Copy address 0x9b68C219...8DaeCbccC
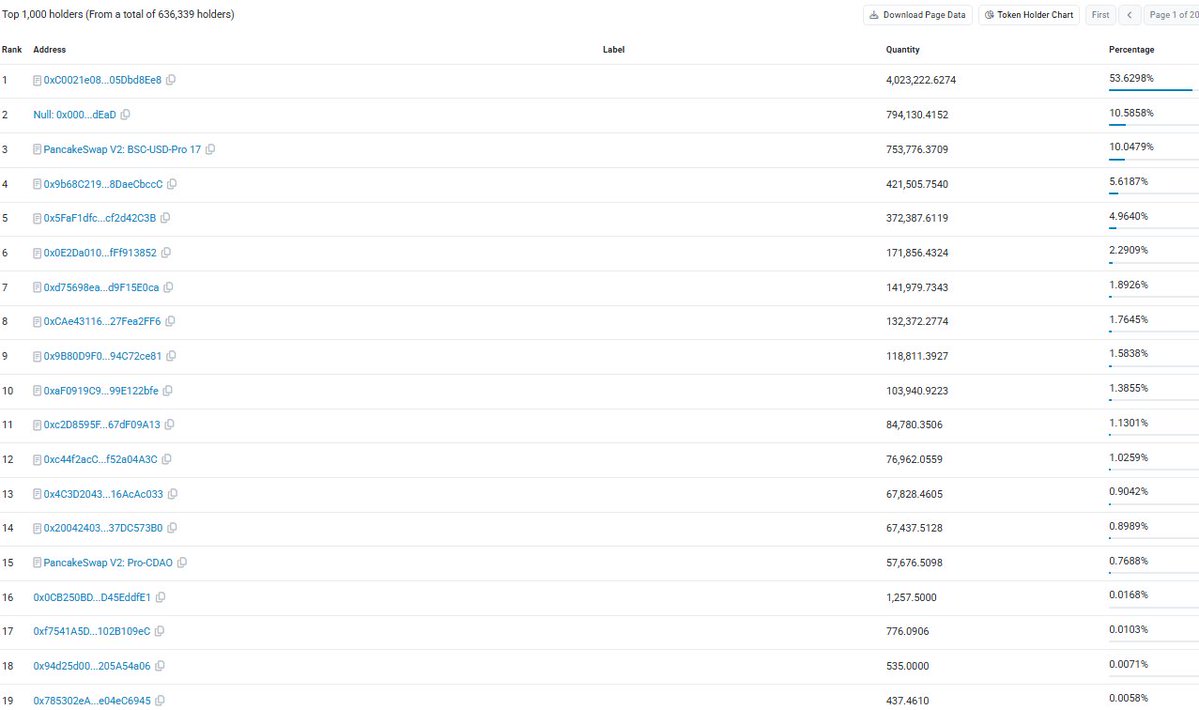This screenshot has width=1199, height=710. (172, 184)
